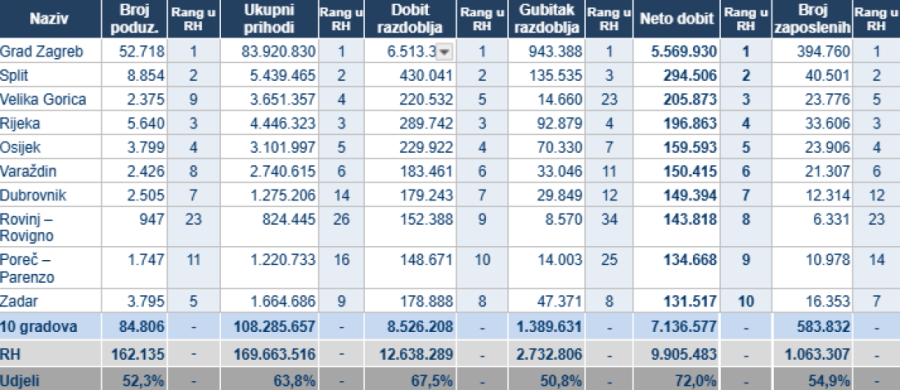The width and height of the screenshot is (900, 390).
Task: Click the Split city name cell
Action: point(50,75)
